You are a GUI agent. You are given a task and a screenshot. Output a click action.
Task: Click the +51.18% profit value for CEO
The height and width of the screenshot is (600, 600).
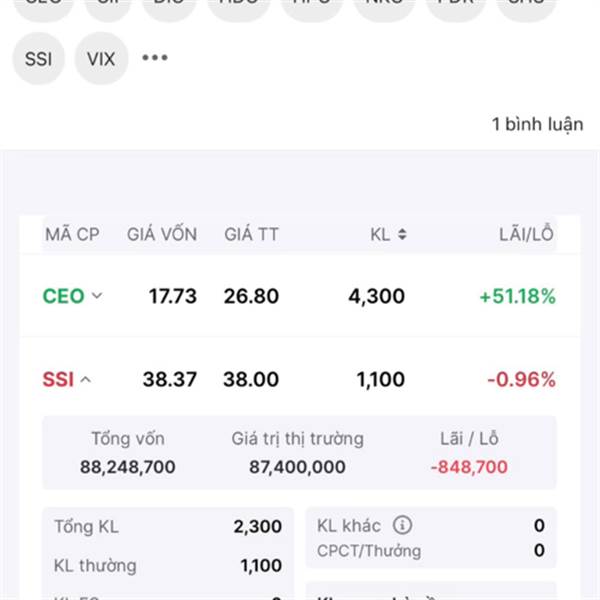pos(517,296)
